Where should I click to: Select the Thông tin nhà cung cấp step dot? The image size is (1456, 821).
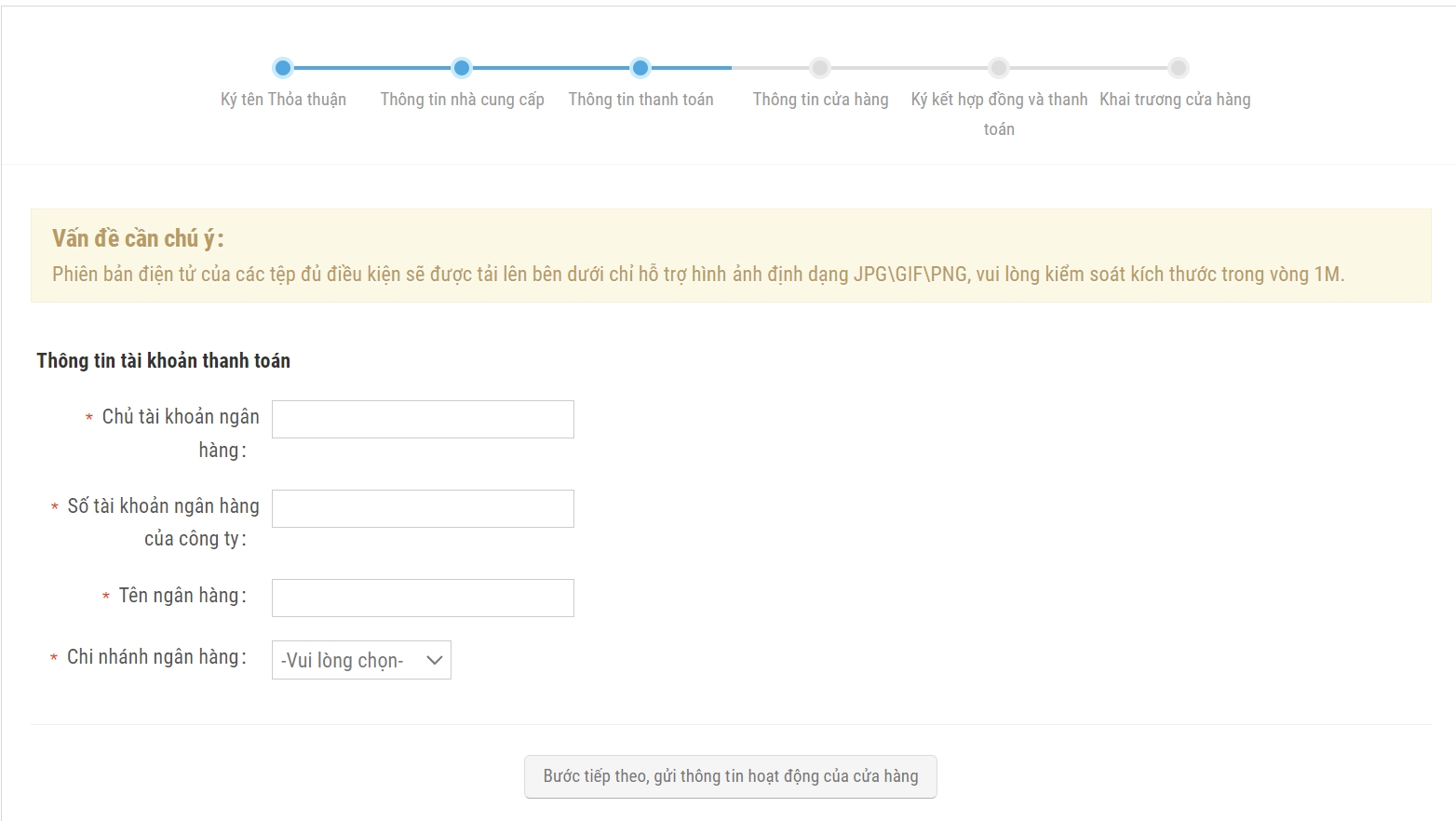pyautogui.click(x=462, y=68)
